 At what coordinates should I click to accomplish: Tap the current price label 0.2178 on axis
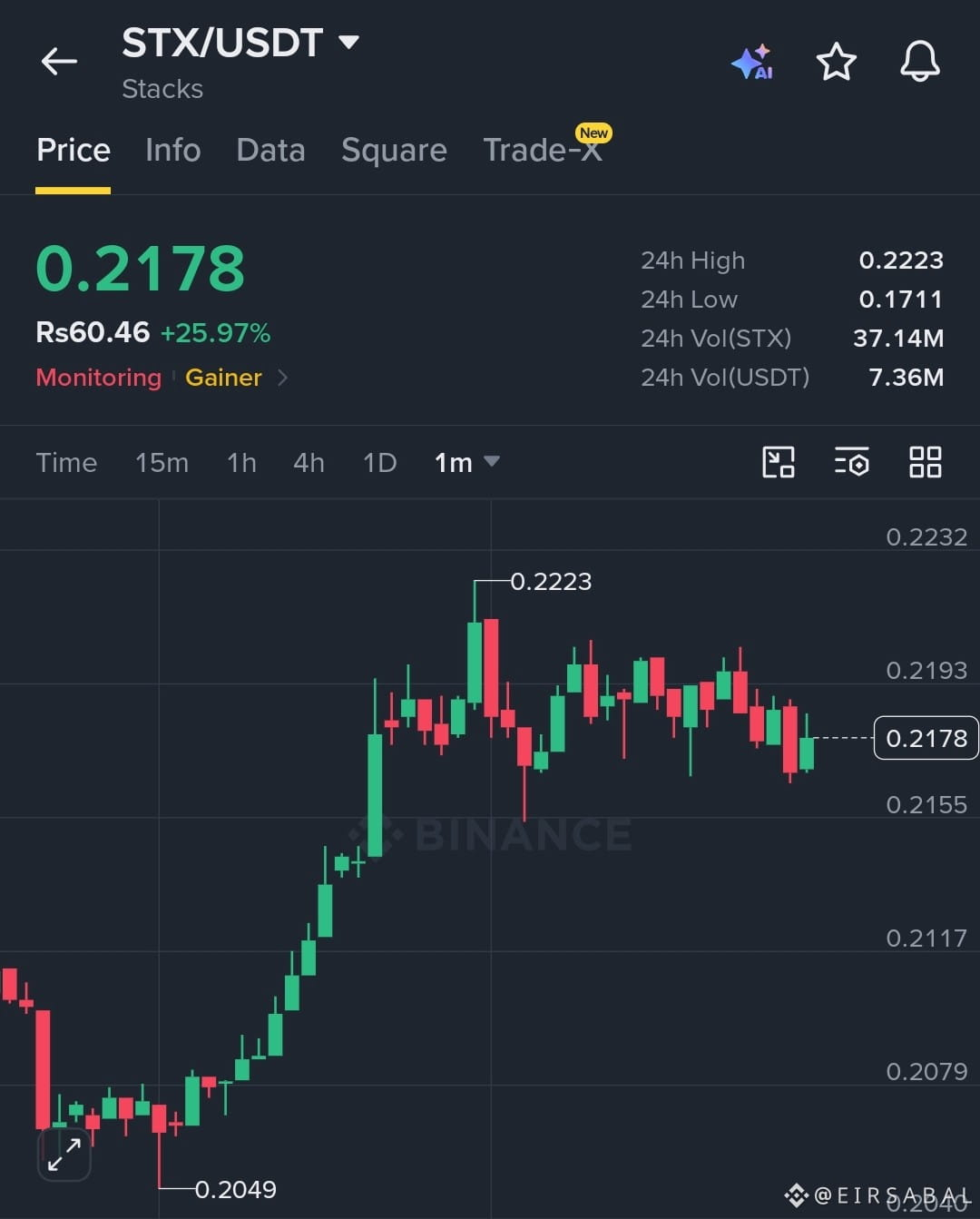pos(926,738)
